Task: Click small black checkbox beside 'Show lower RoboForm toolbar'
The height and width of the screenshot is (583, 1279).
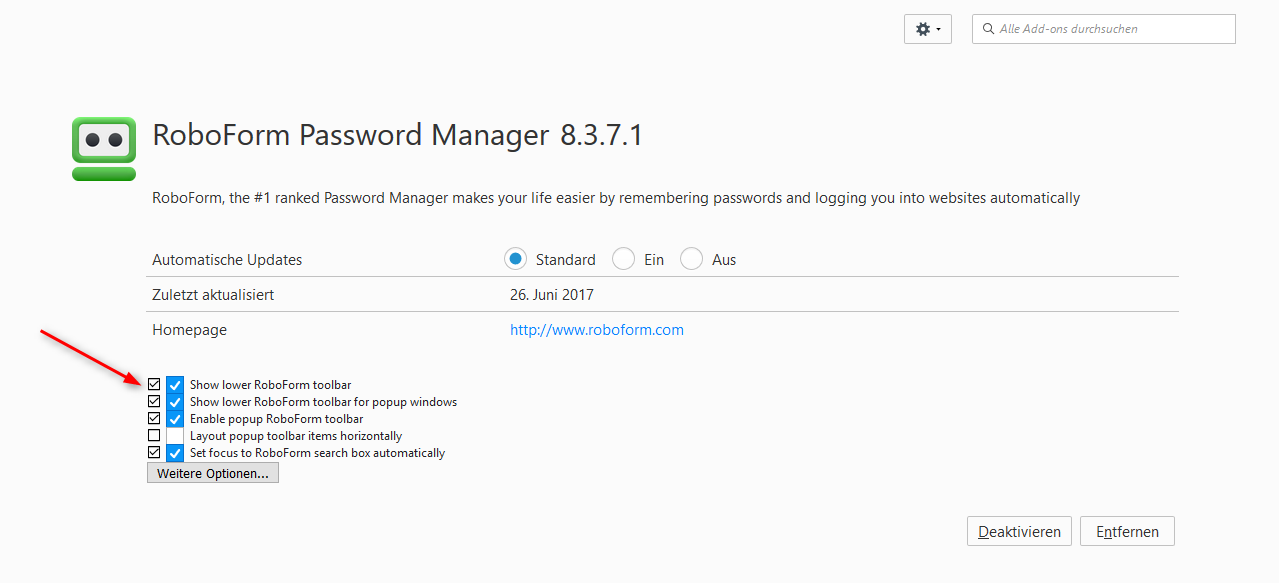Action: click(154, 384)
